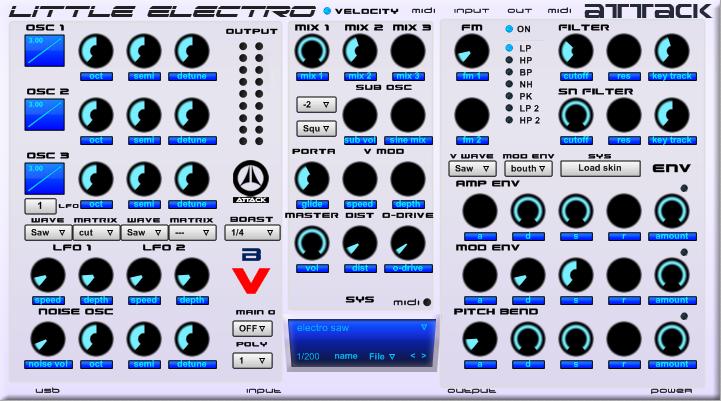The image size is (721, 401).
Task: Toggle the Velocity LED switch
Action: [x=327, y=11]
